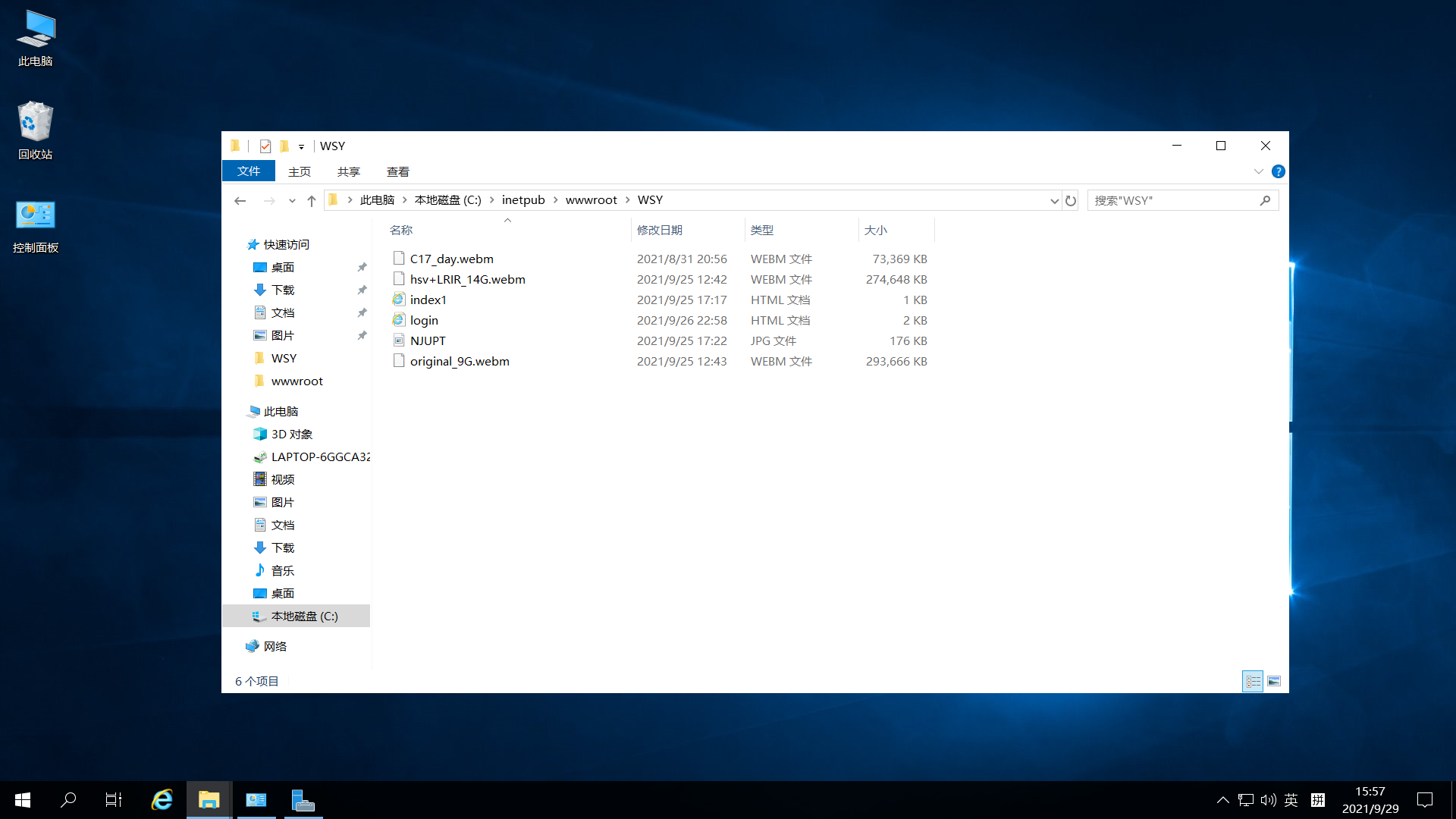This screenshot has height=819, width=1456.
Task: Click 此电脑 in the address breadcrumb
Action: point(378,200)
